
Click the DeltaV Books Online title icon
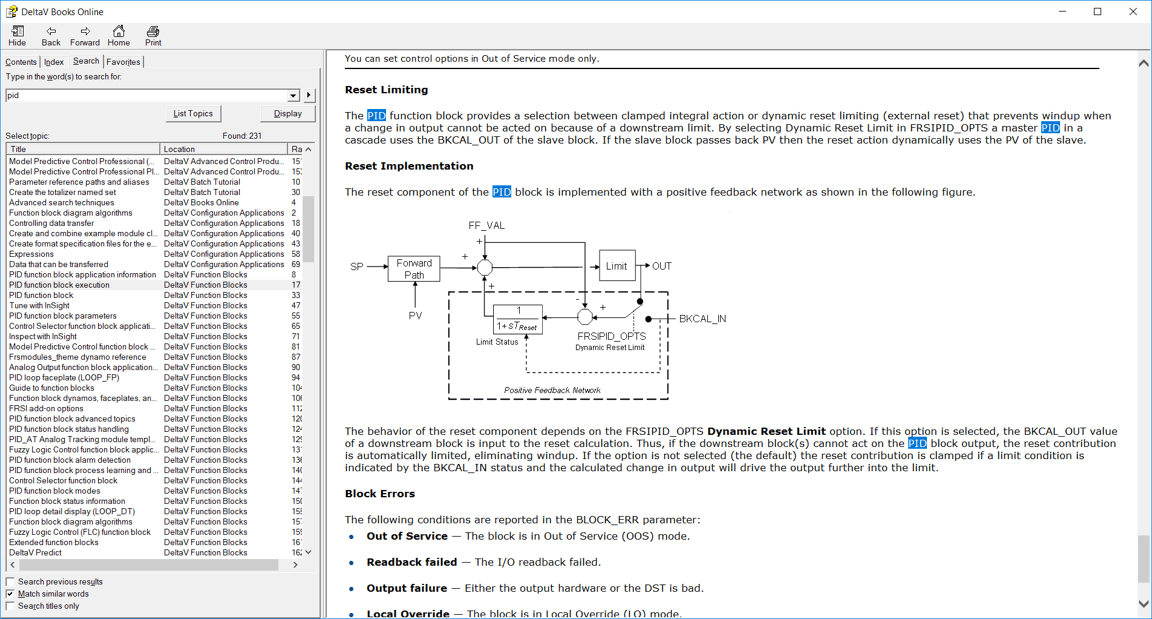point(11,12)
